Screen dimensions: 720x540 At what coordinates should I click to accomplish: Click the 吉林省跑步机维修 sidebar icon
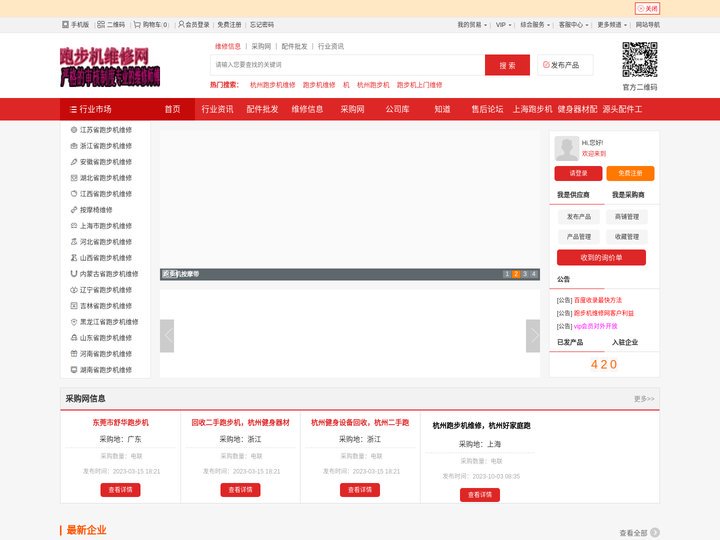click(73, 306)
